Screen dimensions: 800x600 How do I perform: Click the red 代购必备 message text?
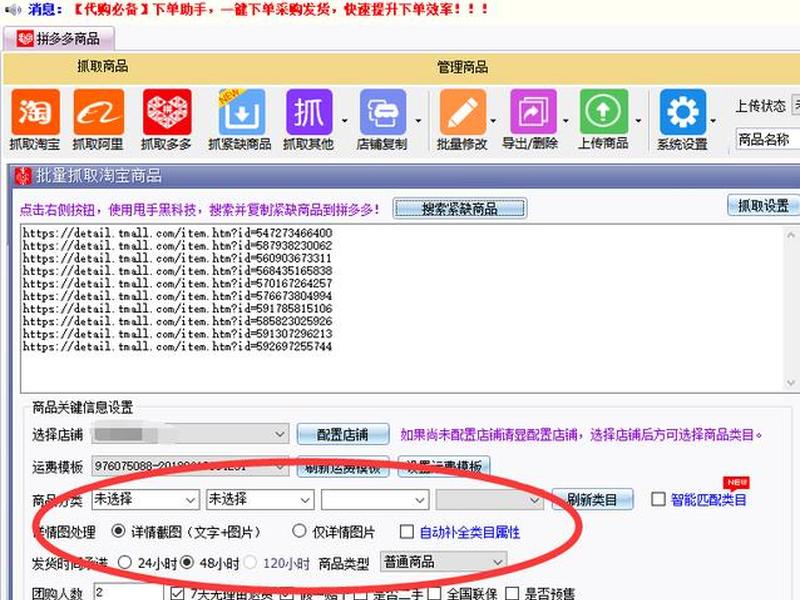click(280, 9)
